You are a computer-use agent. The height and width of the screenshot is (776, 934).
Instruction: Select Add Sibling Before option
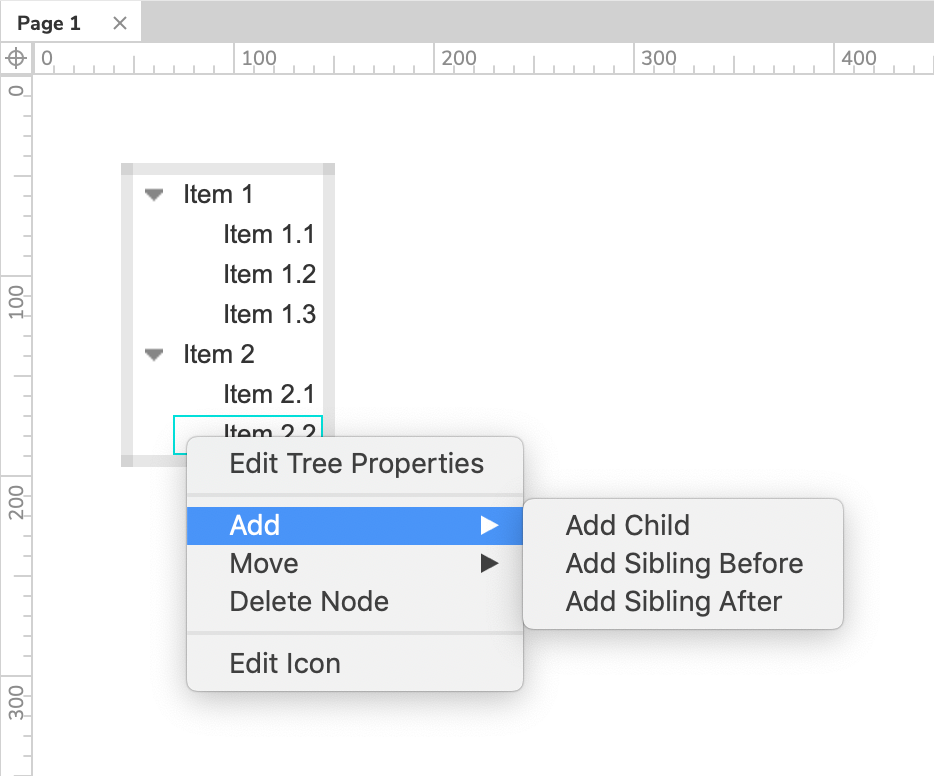point(684,564)
